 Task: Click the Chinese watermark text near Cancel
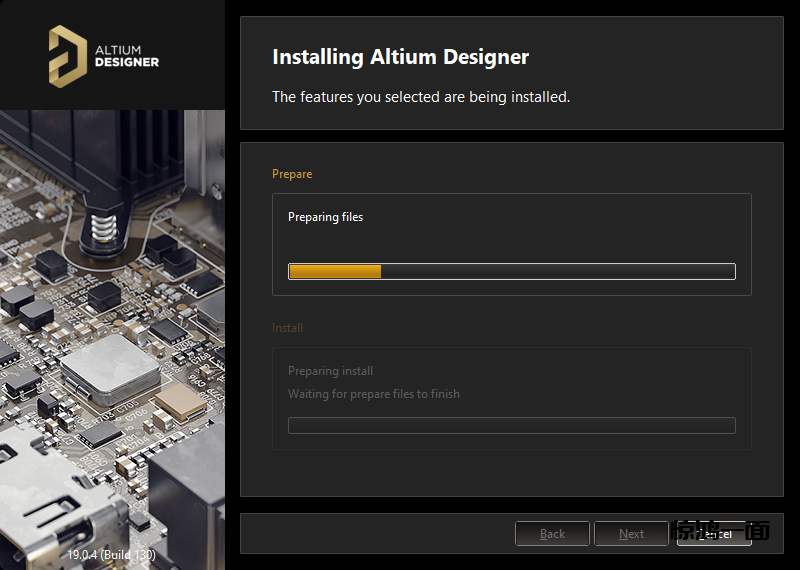(x=720, y=531)
